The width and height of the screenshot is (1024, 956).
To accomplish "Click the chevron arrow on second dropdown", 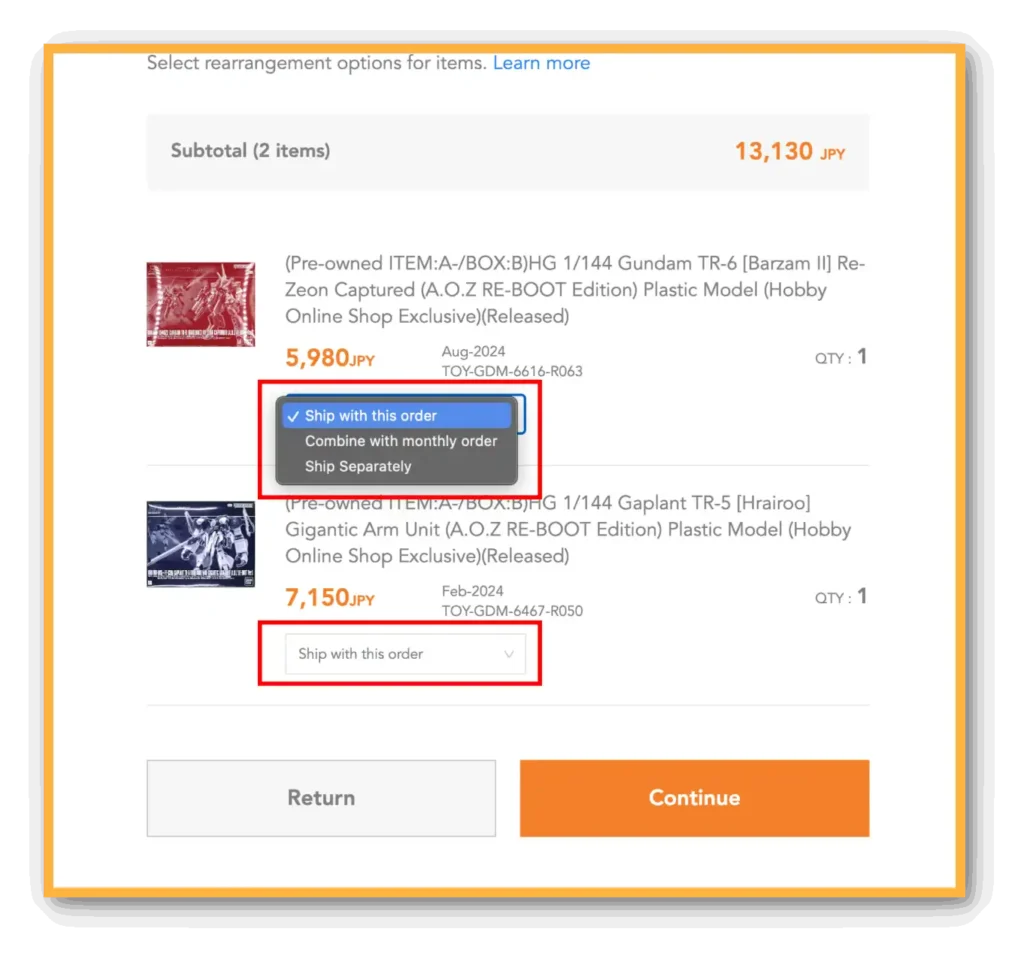I will (x=509, y=654).
